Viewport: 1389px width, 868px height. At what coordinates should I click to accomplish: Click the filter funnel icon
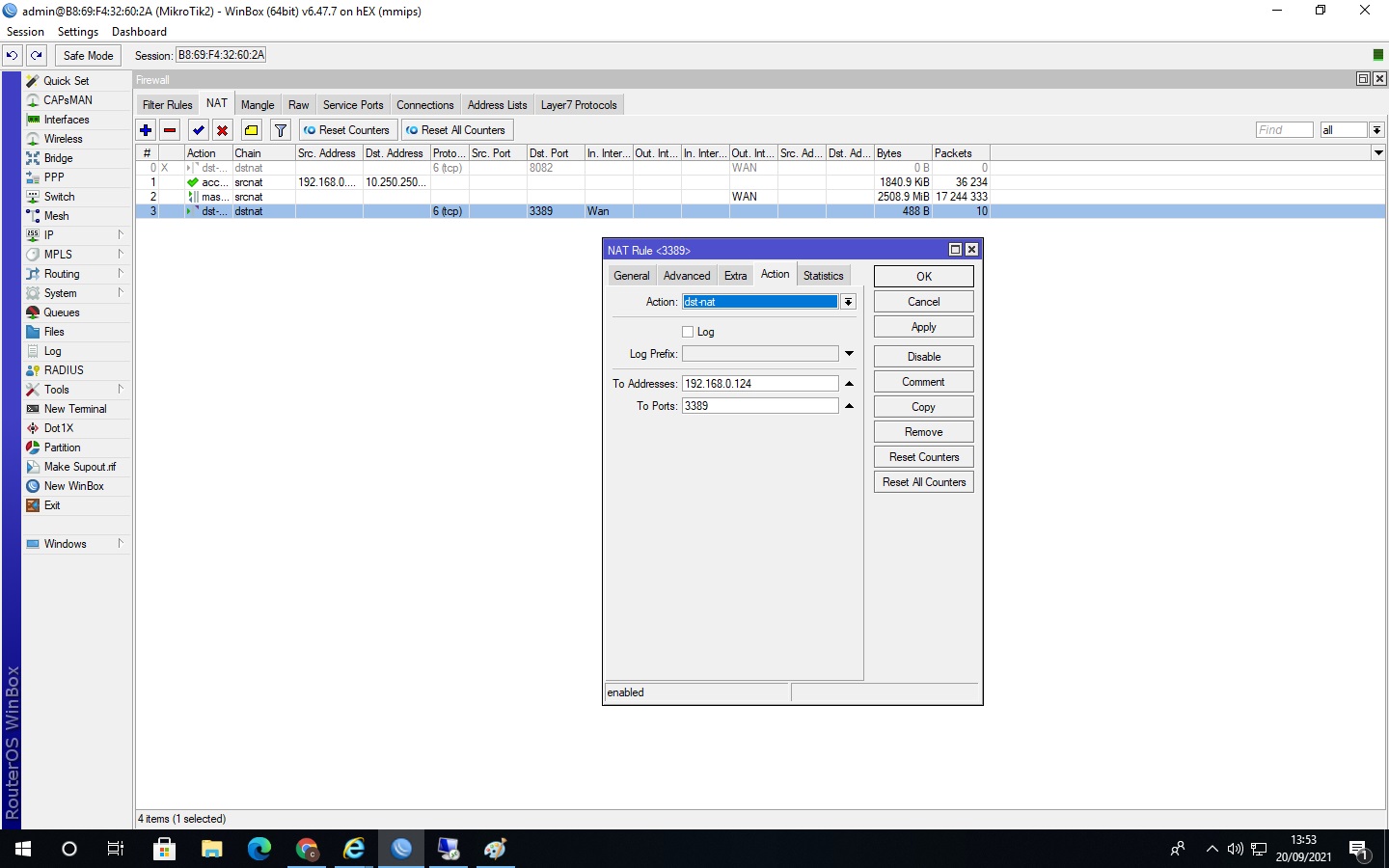[281, 130]
